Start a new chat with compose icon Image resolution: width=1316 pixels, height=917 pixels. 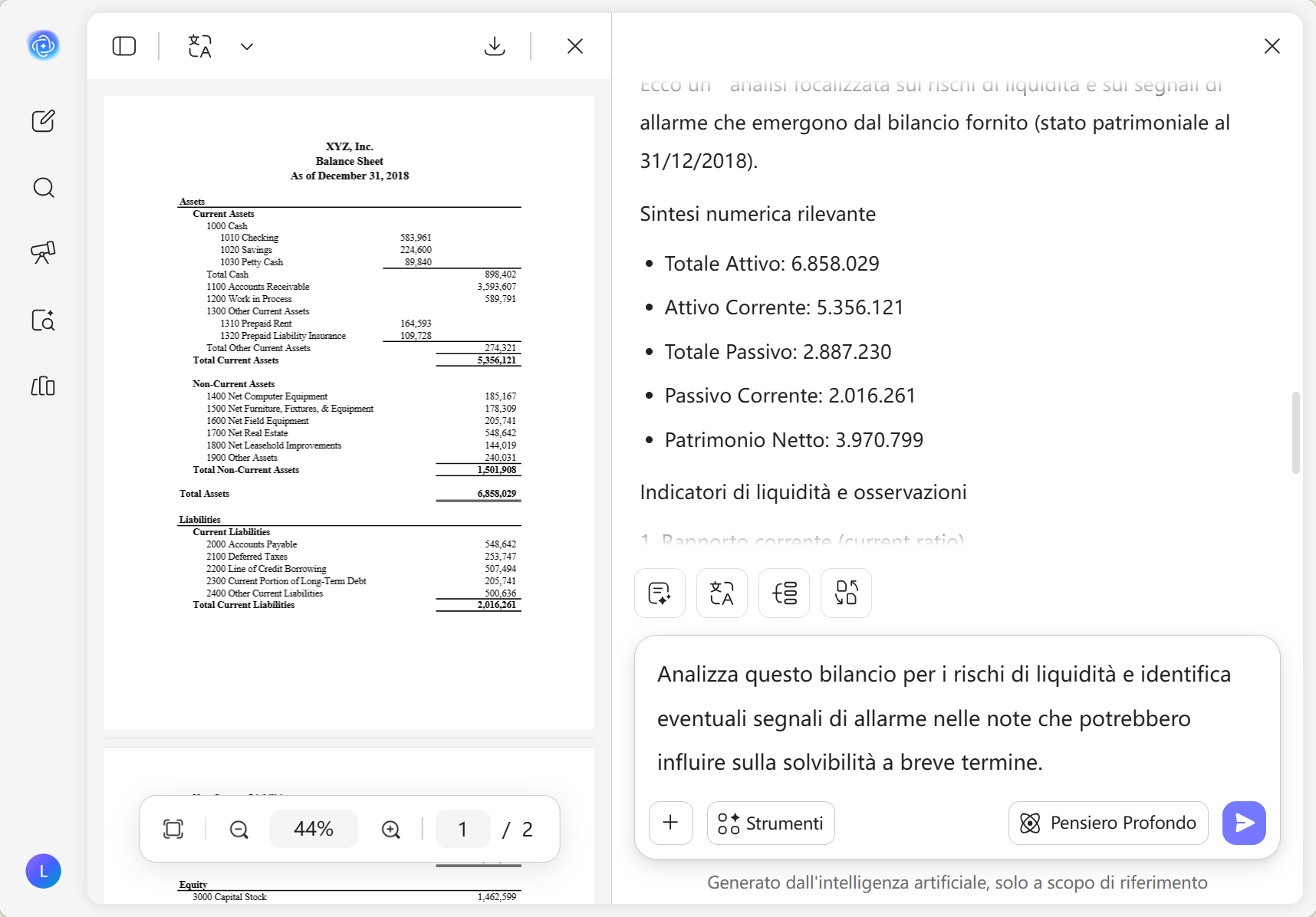44,120
